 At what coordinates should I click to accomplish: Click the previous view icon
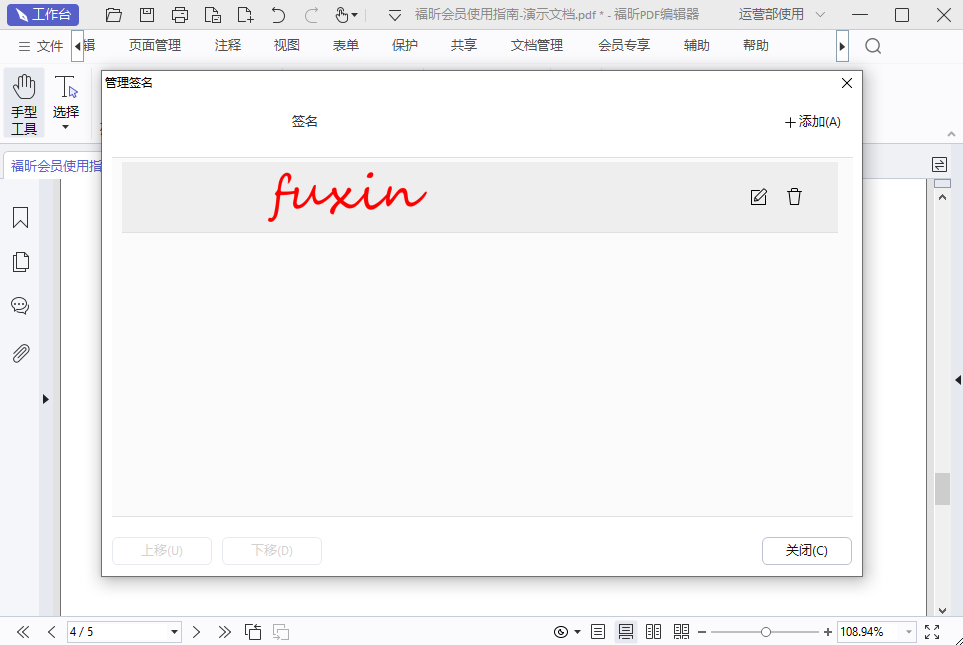pos(253,632)
